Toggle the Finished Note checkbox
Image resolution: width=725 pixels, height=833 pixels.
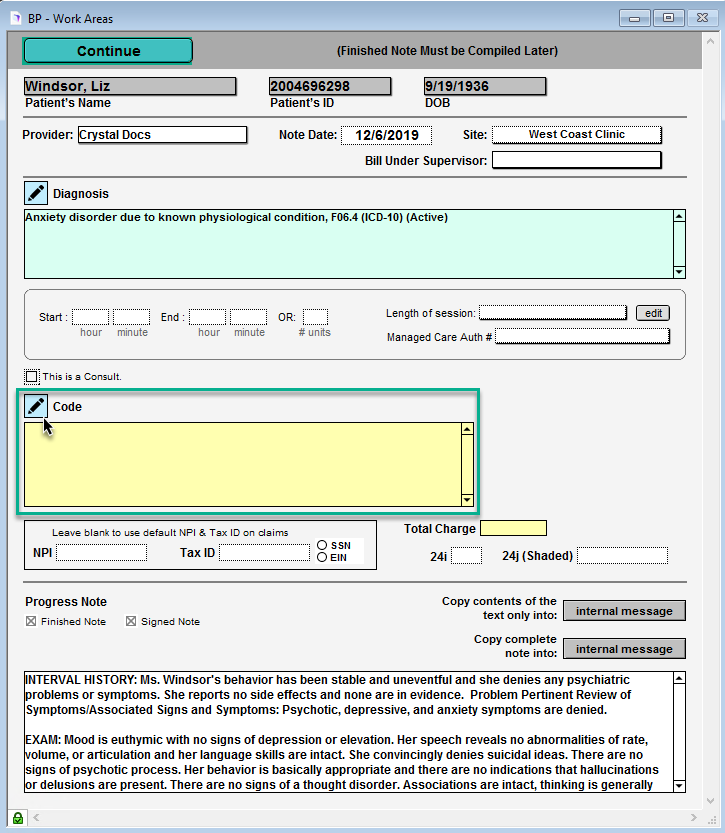(x=31, y=622)
